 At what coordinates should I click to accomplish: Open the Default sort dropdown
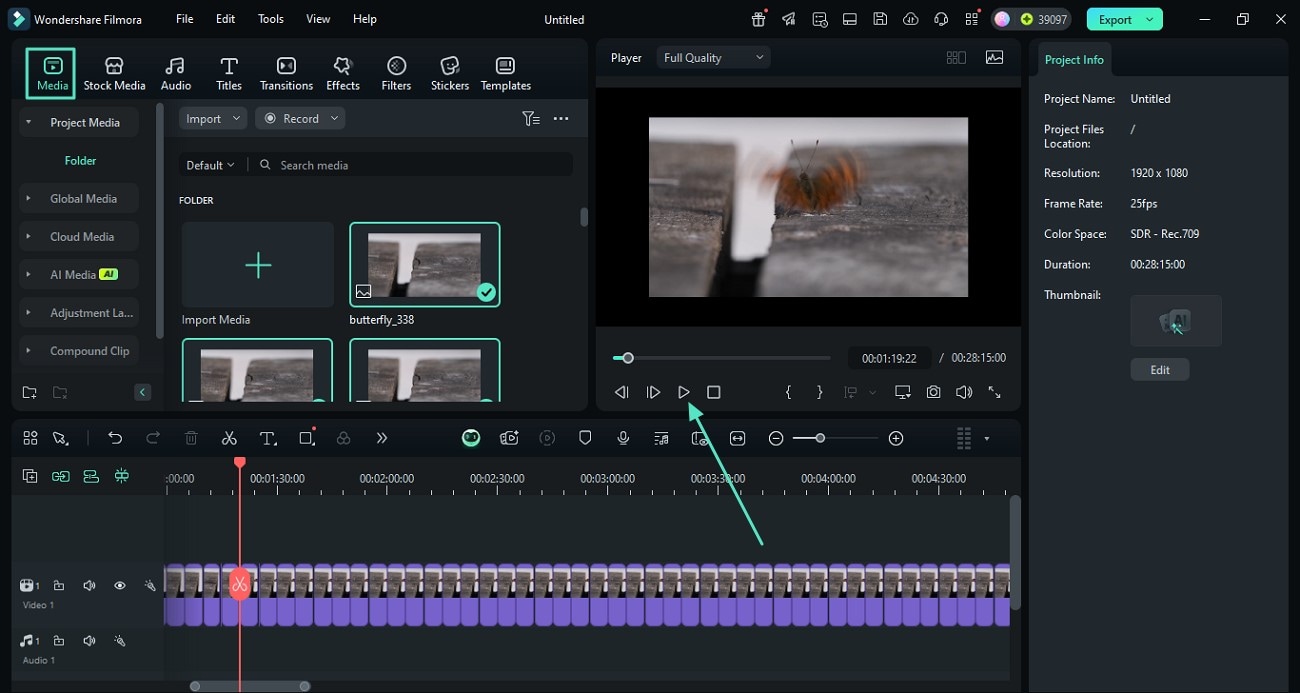(210, 165)
